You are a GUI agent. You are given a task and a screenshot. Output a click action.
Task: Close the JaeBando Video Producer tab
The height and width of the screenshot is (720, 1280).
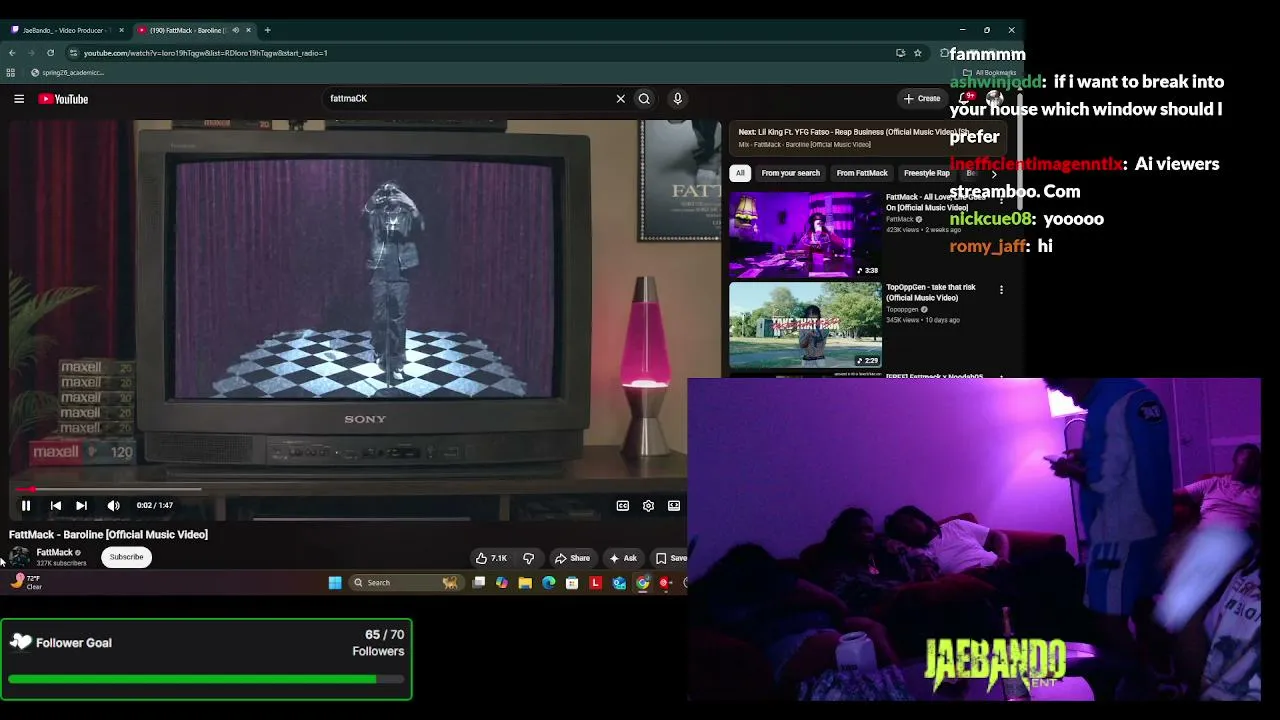coord(121,30)
